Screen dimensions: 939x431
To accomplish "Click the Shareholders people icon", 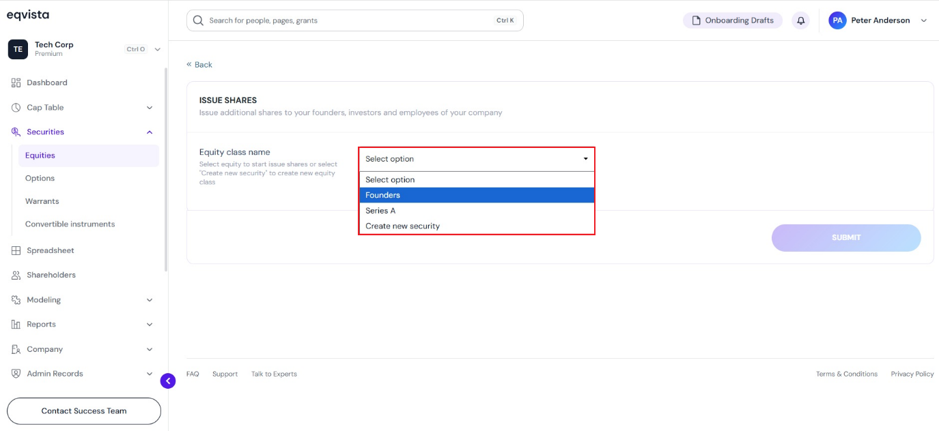I will tap(16, 275).
